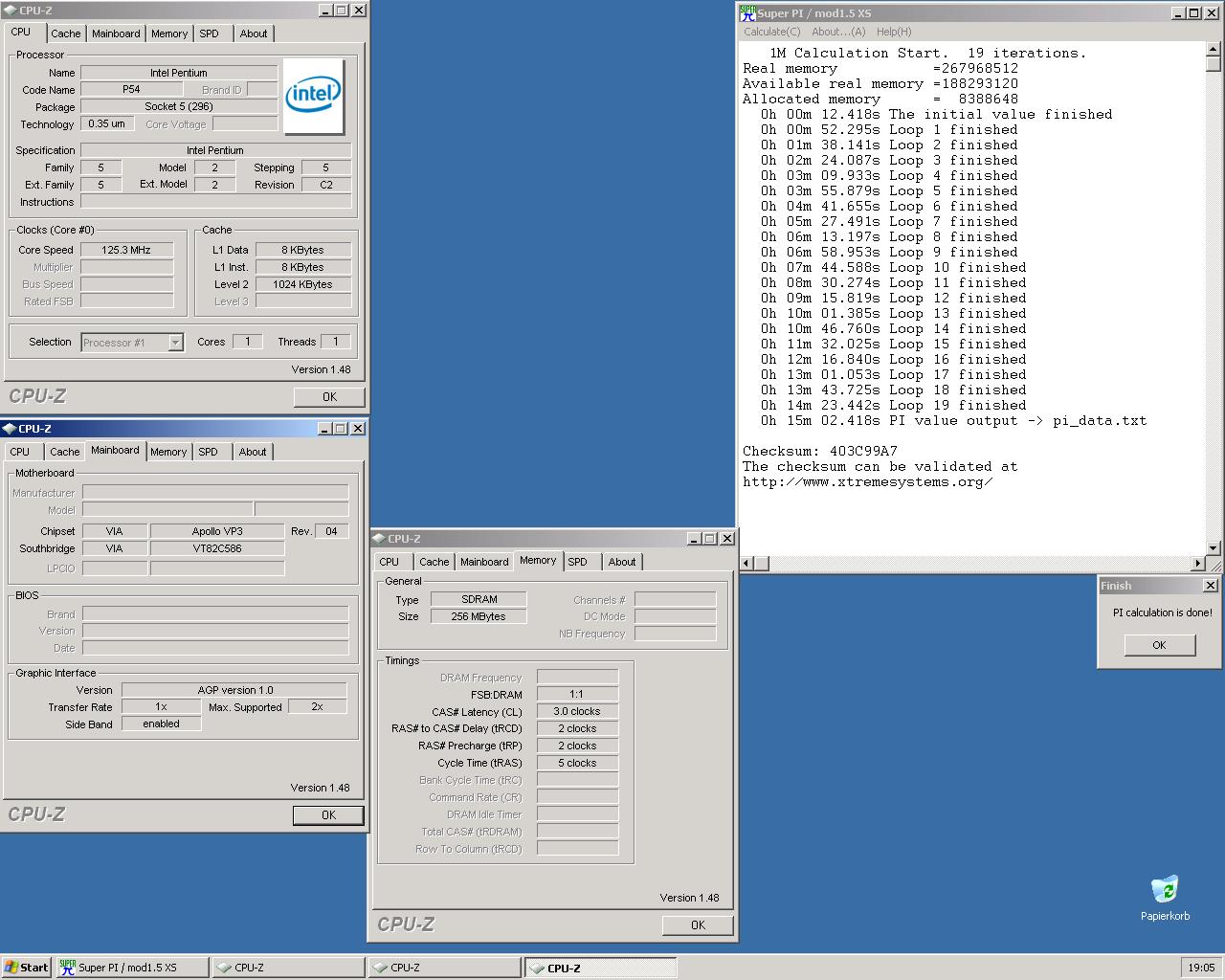
Task: Click the Super PI title bar icon
Action: [x=747, y=12]
